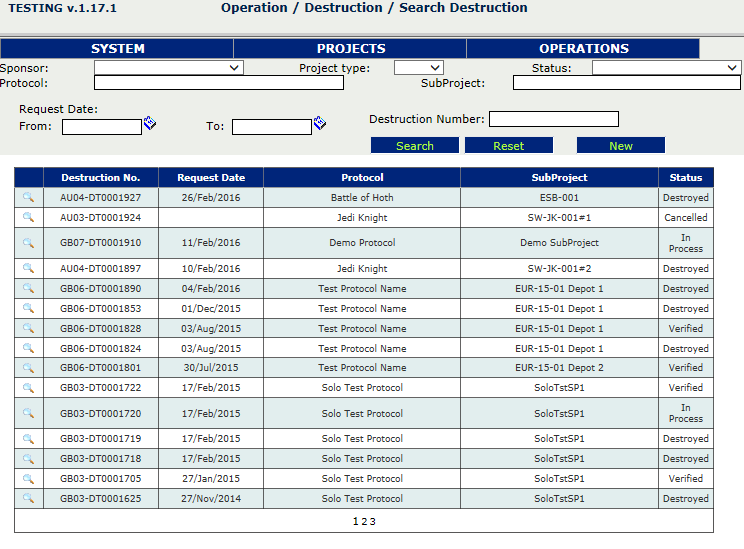The image size is (744, 549).
Task: Open details magnifier for GB06-DT0001853
Action: click(28, 308)
